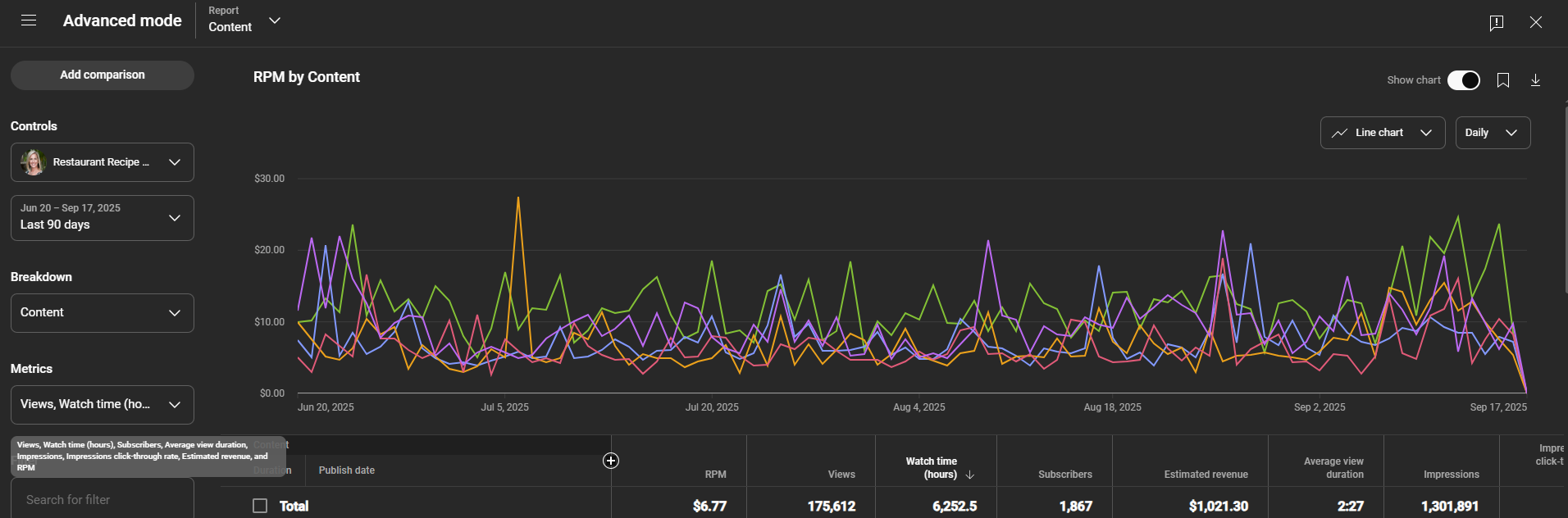Viewport: 1568px width, 518px height.
Task: Click the Total impressions value 1,301,891
Action: tap(1450, 507)
